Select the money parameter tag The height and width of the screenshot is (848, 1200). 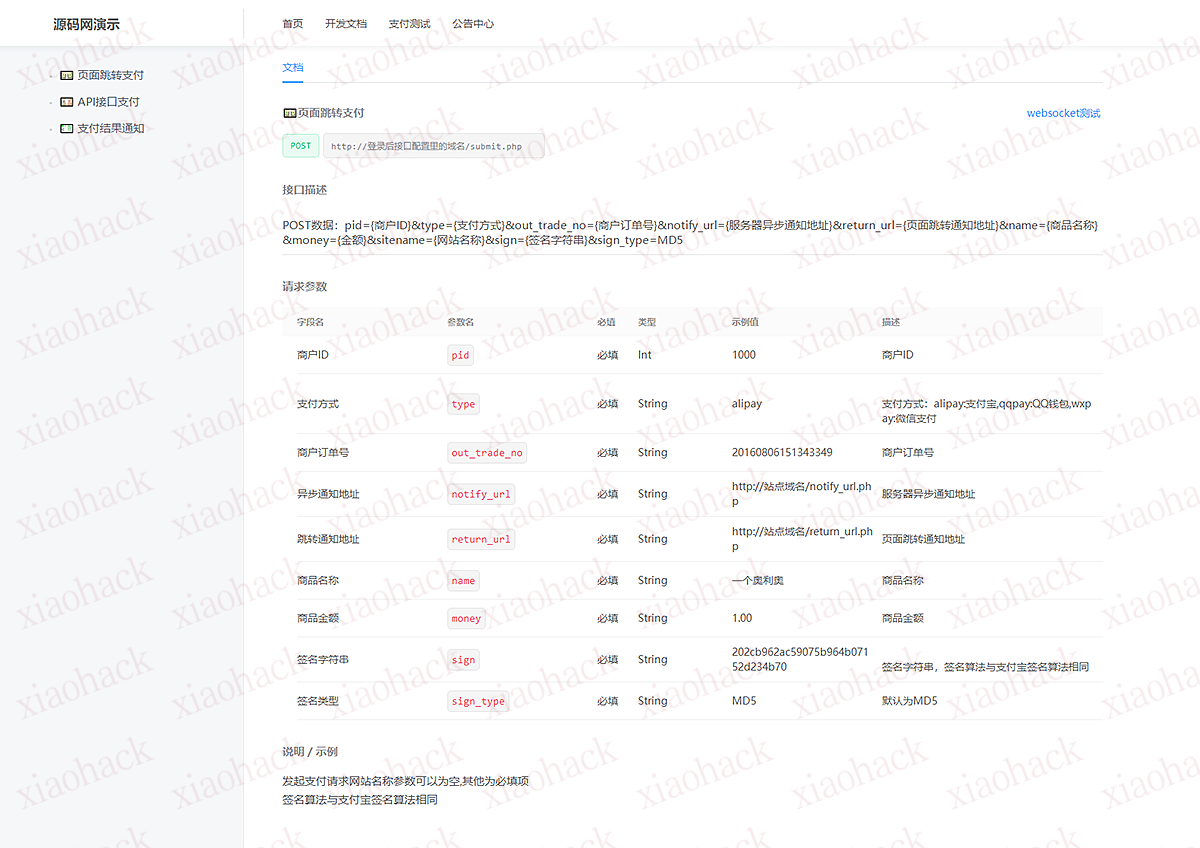coord(466,618)
